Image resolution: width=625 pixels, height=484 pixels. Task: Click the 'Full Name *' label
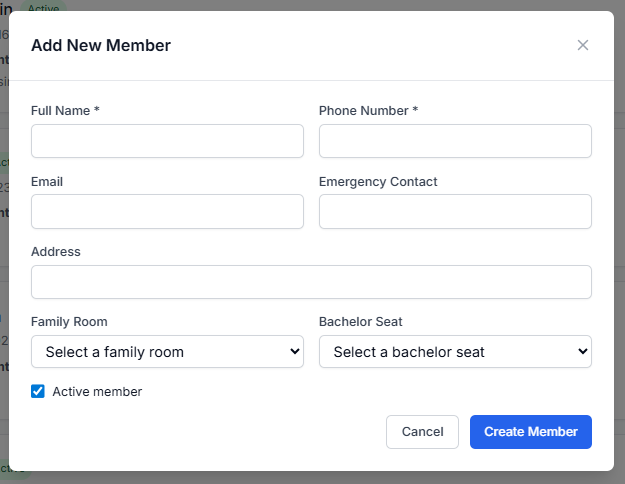65,111
